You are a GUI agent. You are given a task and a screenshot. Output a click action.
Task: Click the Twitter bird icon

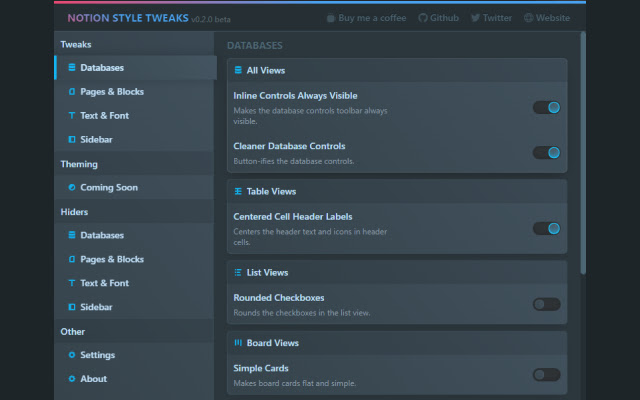[x=475, y=18]
